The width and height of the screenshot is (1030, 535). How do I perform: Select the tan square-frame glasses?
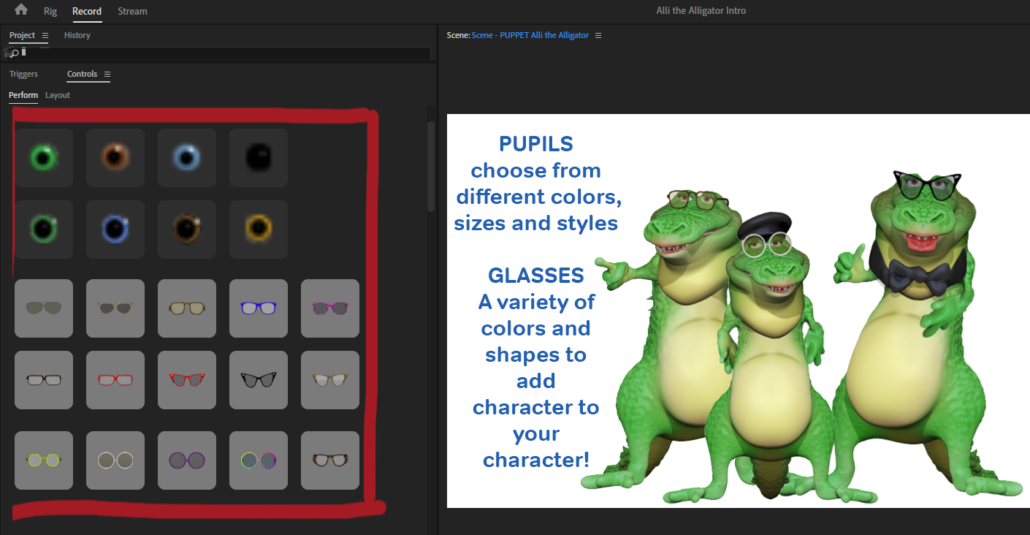(187, 308)
